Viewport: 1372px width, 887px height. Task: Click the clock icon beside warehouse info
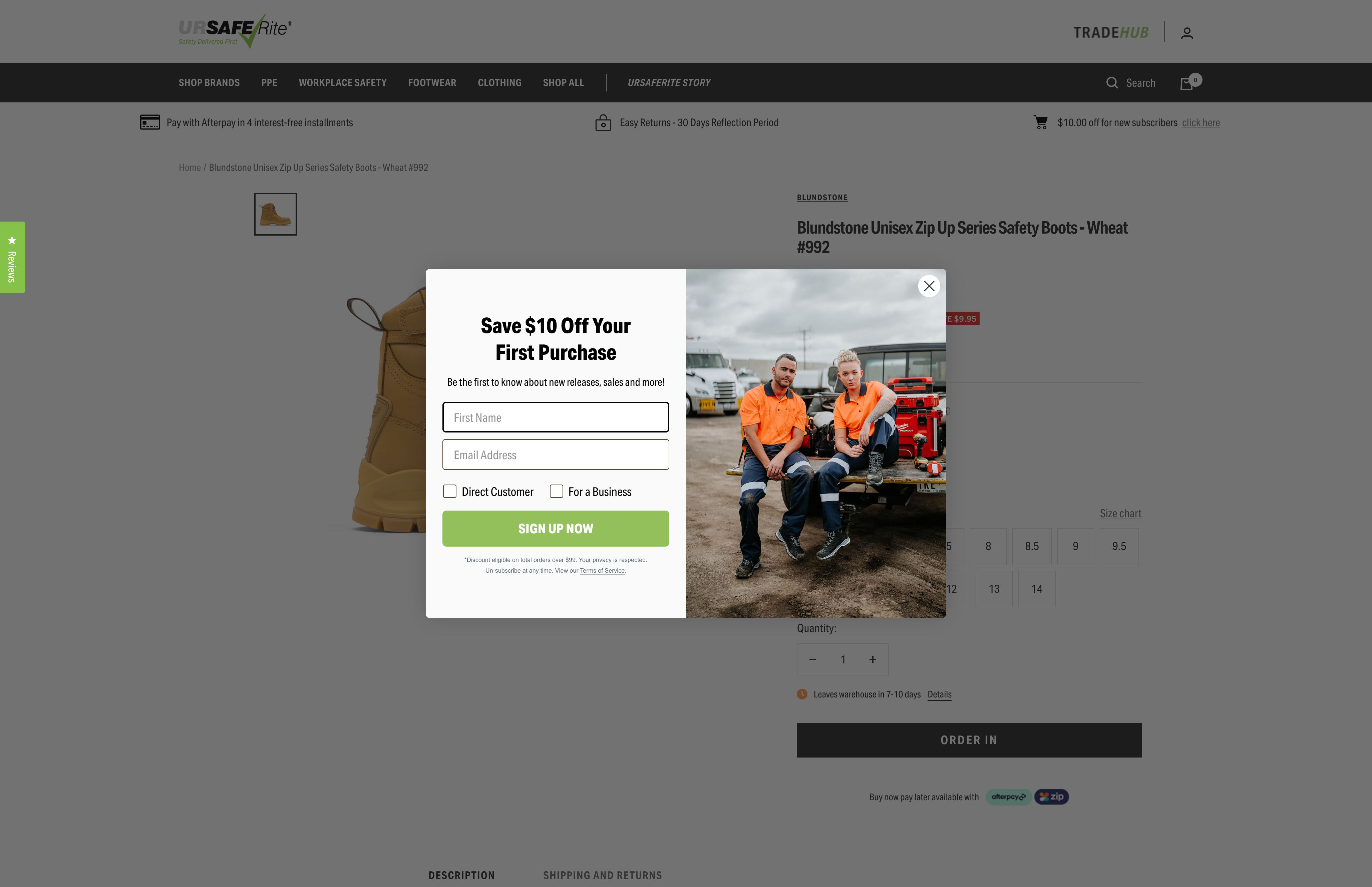tap(802, 694)
